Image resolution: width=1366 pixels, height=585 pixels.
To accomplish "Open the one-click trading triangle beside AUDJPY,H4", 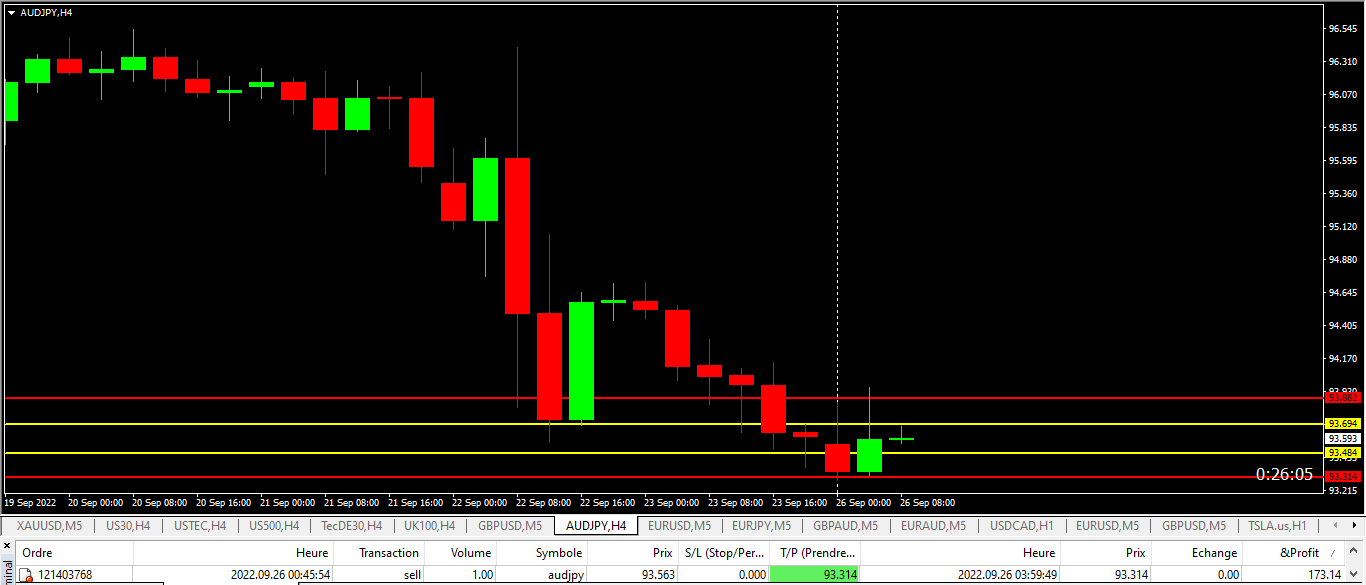I will 11,12.
